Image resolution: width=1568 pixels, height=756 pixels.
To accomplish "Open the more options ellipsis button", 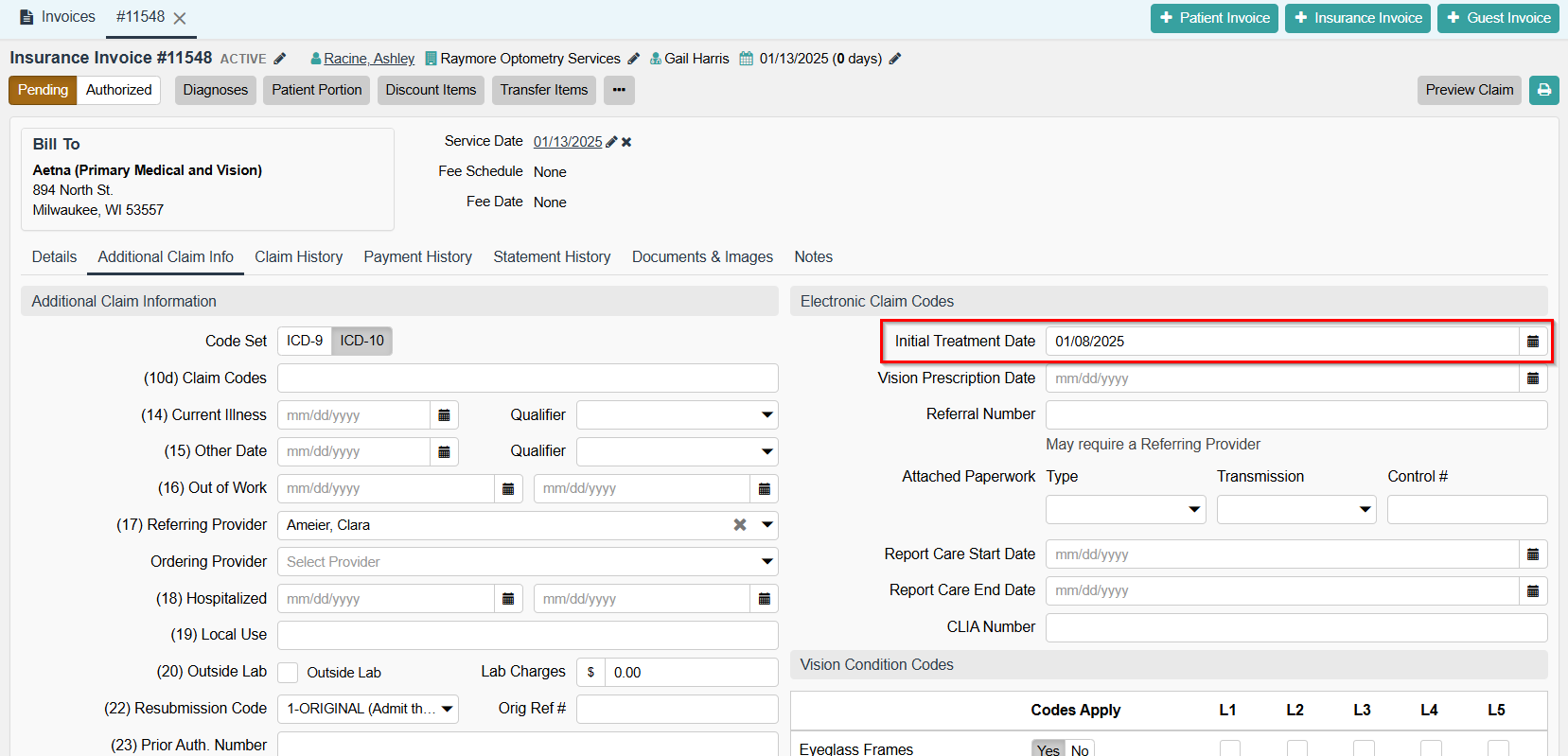I will (x=619, y=90).
